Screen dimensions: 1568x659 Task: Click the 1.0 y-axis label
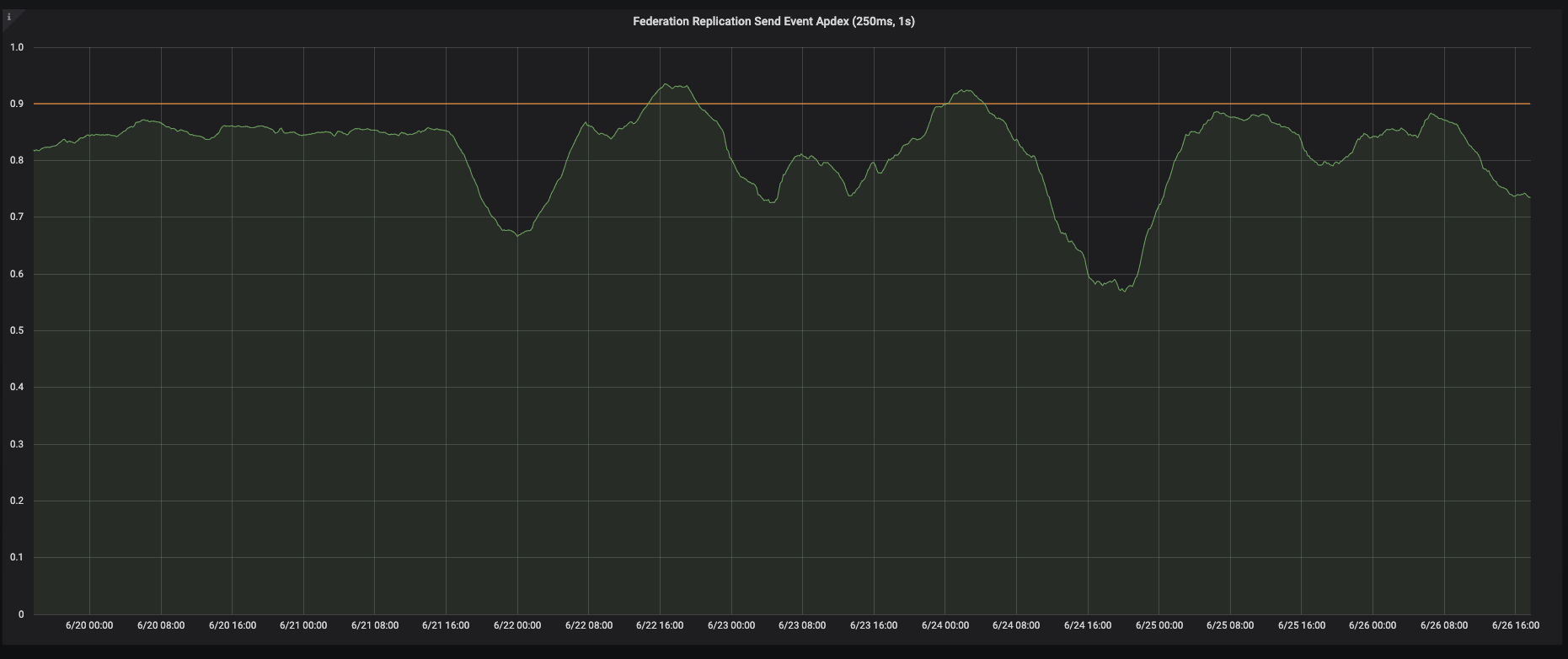[x=17, y=47]
